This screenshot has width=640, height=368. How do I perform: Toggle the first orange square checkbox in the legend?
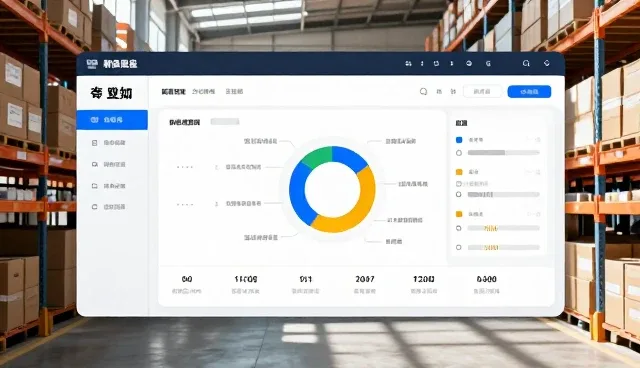tap(459, 172)
